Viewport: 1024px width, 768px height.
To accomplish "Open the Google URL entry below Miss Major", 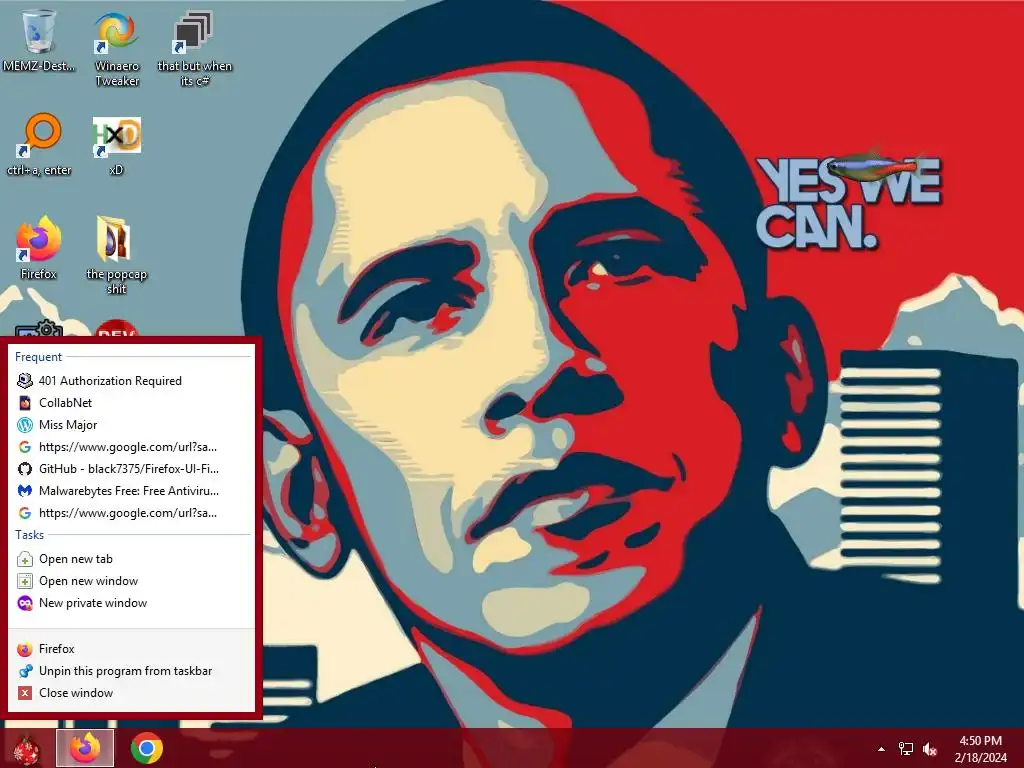I will click(x=131, y=447).
